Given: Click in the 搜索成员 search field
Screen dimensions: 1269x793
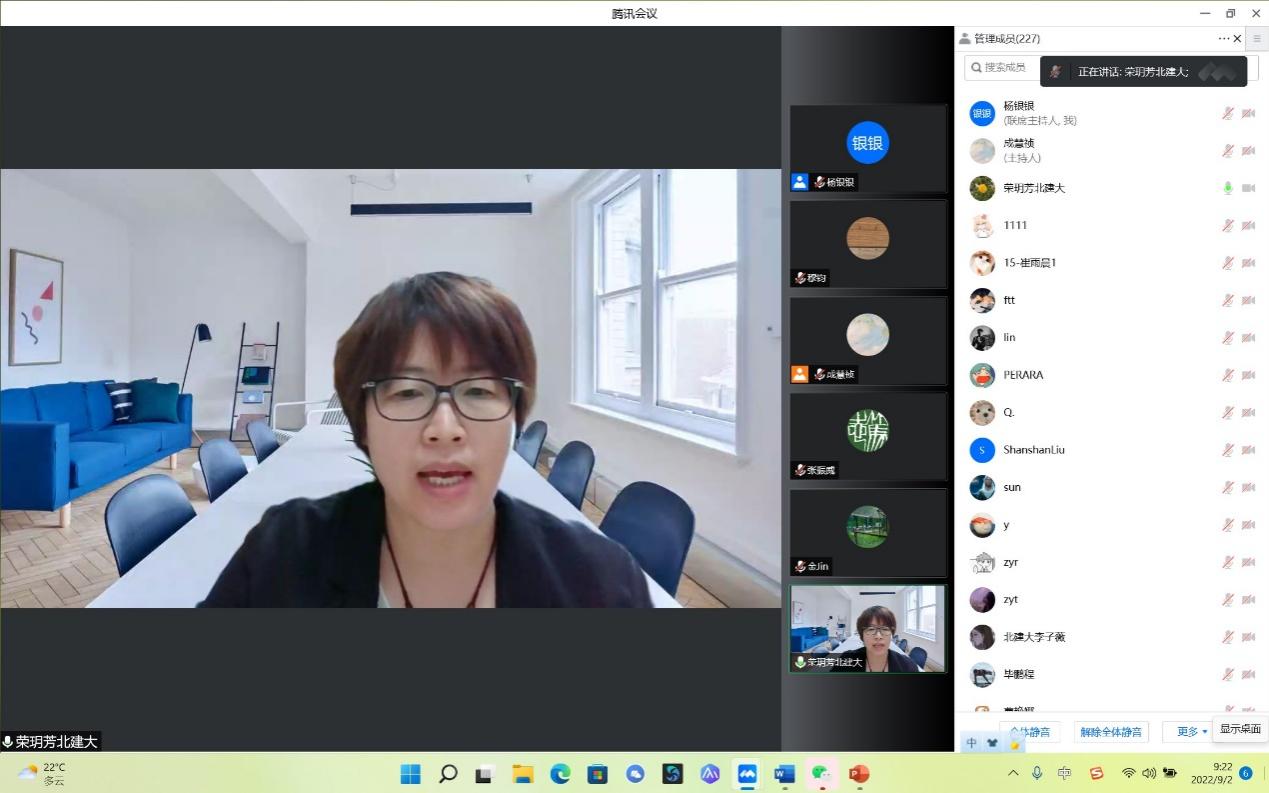Looking at the screenshot, I should [1005, 67].
